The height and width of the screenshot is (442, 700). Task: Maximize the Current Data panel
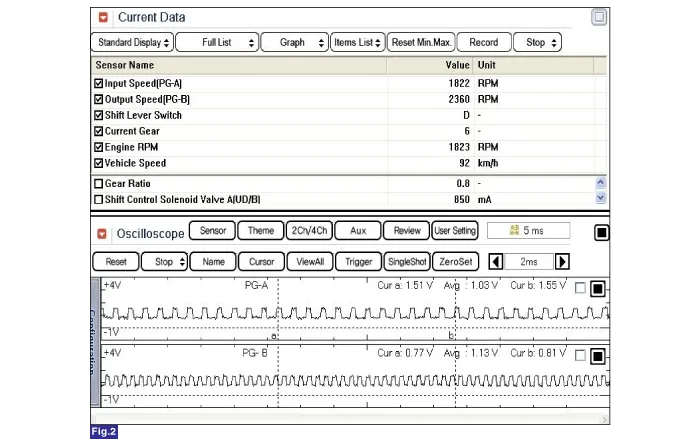point(598,17)
